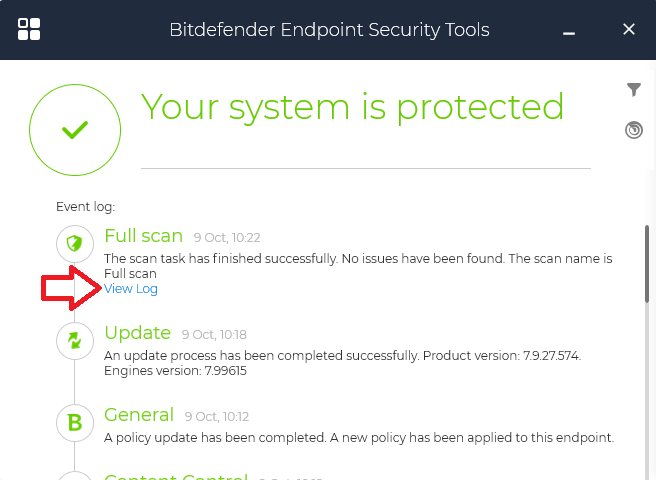Click the radar scan icon below the filter
This screenshot has width=656, height=480.
[x=633, y=129]
